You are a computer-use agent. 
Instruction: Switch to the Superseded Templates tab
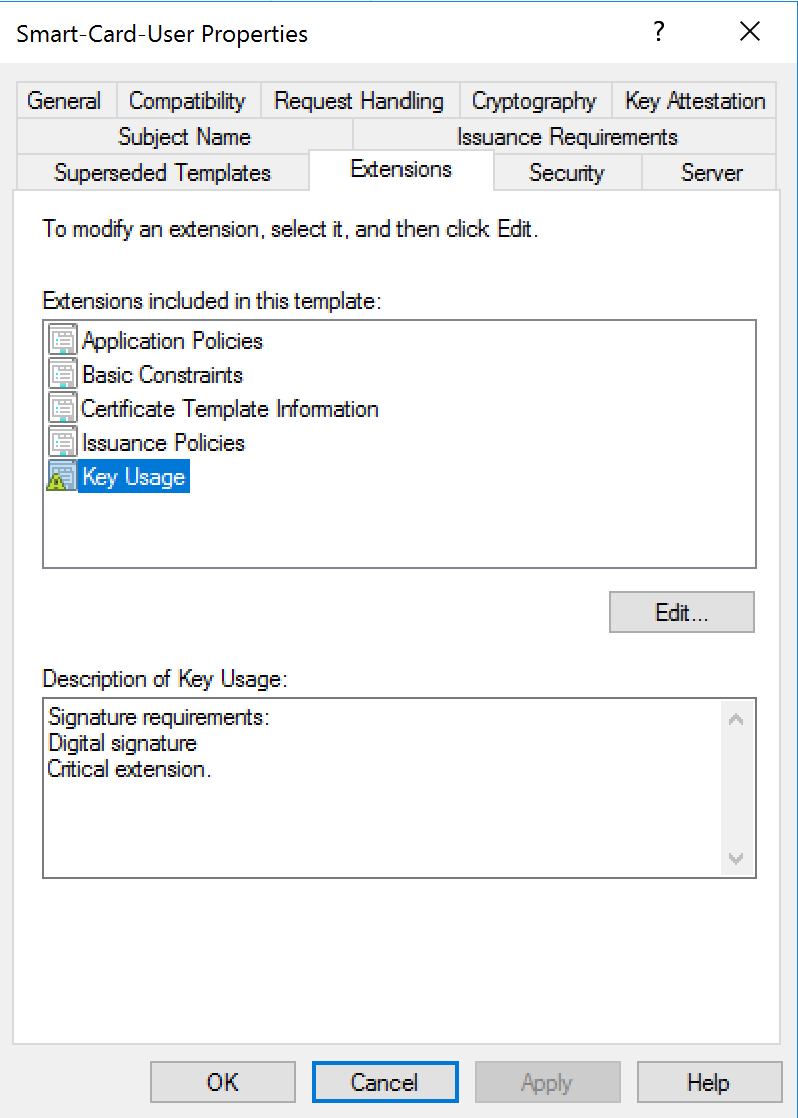pyautogui.click(x=163, y=173)
